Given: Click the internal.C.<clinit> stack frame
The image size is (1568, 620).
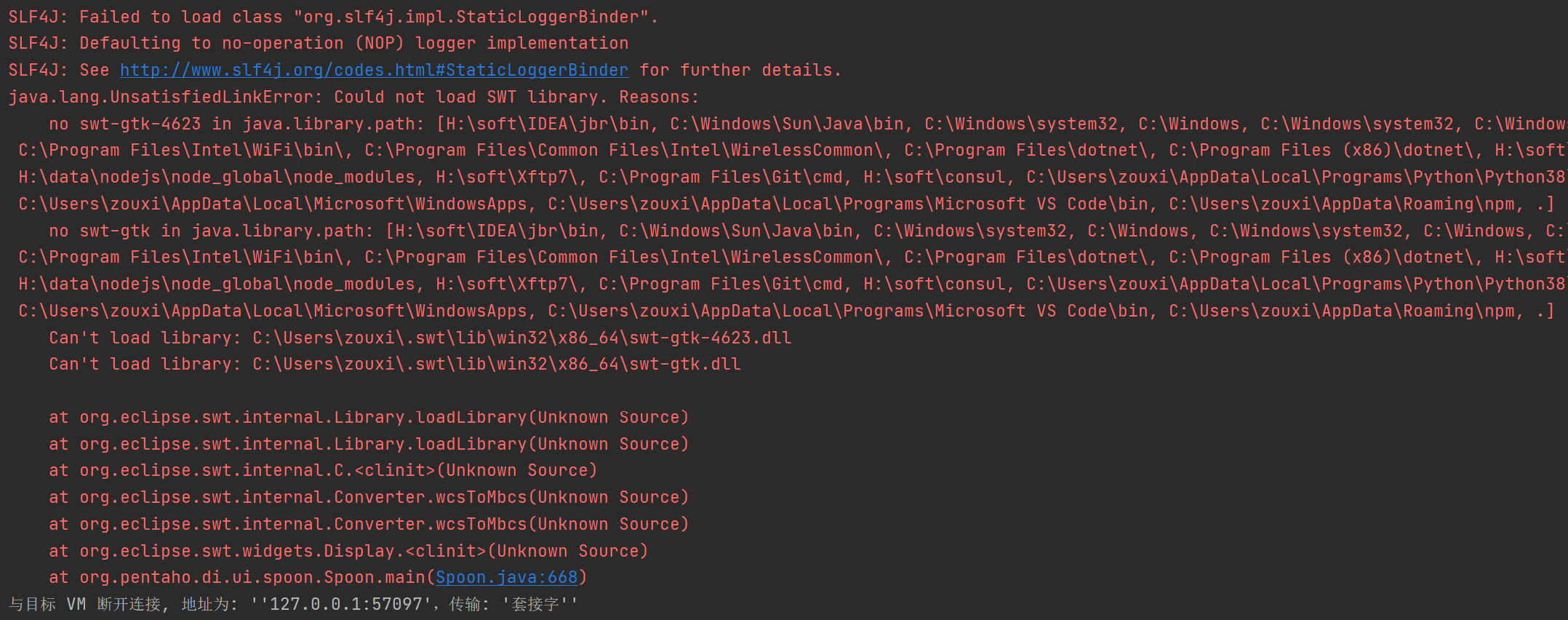Looking at the screenshot, I should 323,470.
